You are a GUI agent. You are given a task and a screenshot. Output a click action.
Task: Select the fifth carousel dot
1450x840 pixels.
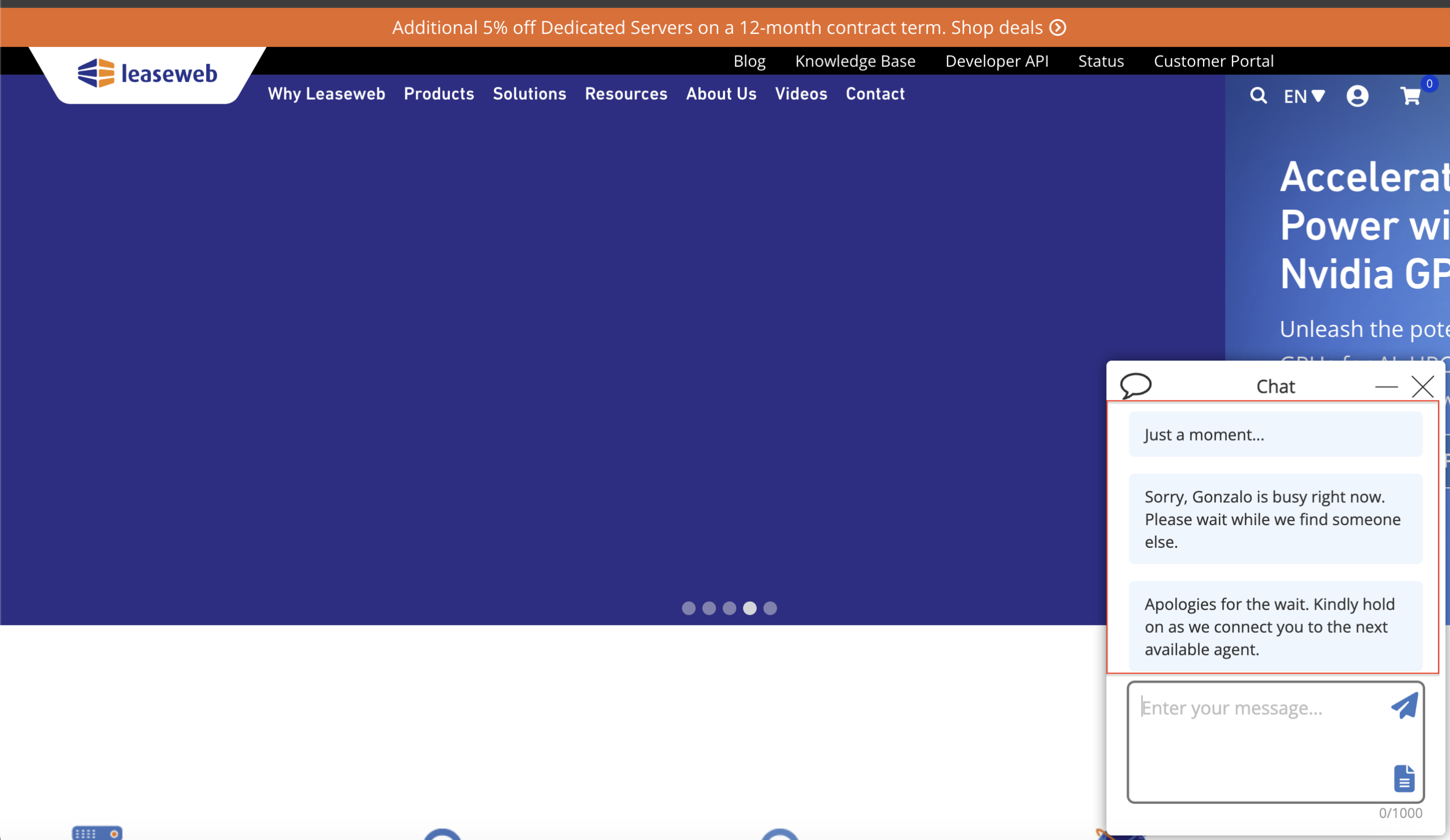tap(770, 608)
